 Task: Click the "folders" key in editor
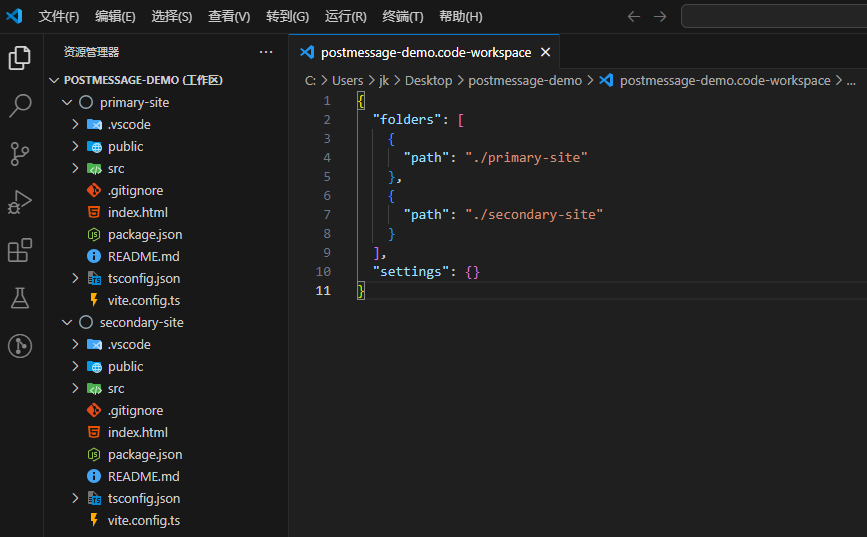pyautogui.click(x=406, y=119)
